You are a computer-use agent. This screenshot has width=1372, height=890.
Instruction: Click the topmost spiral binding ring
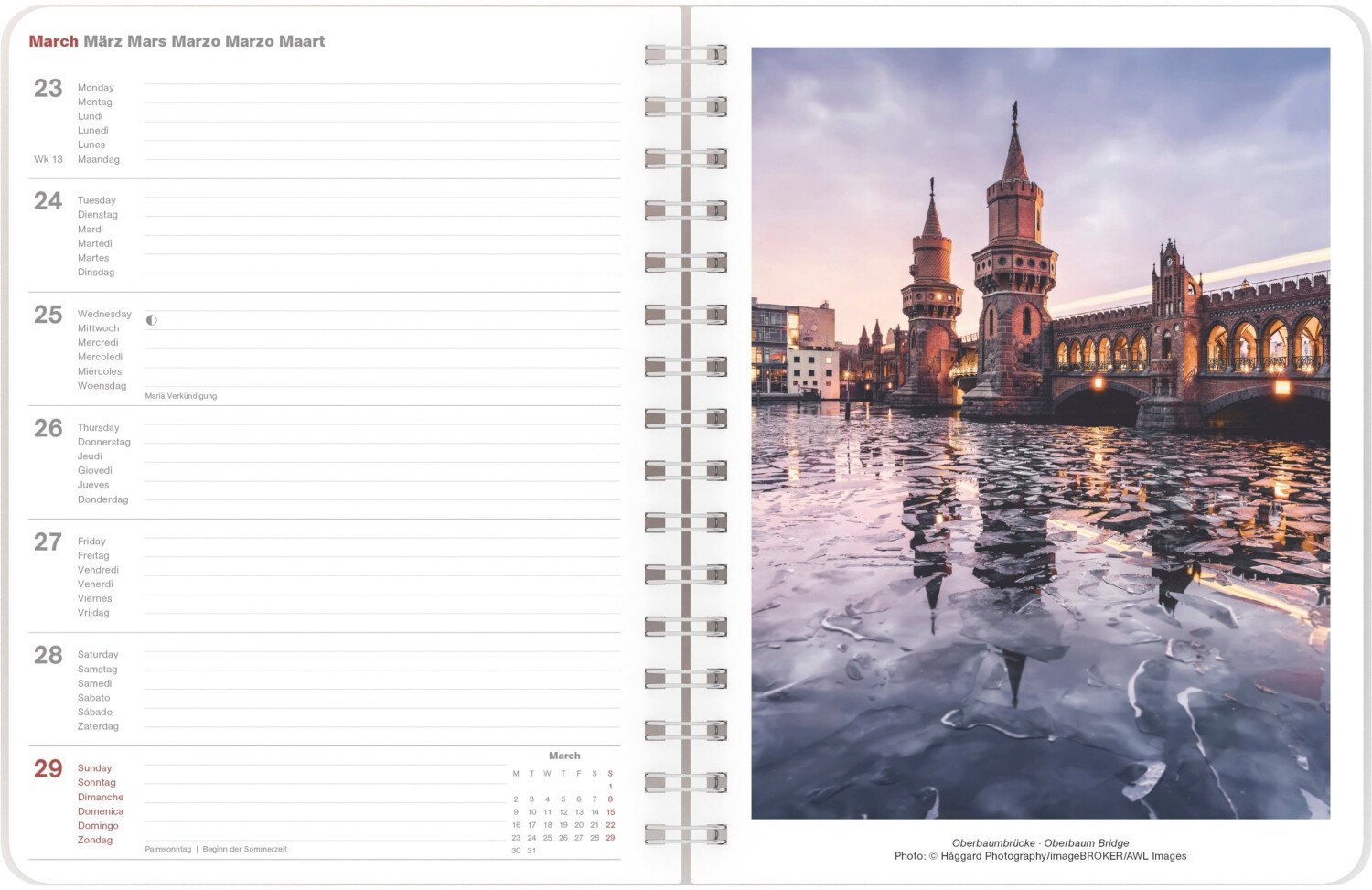coord(685,55)
